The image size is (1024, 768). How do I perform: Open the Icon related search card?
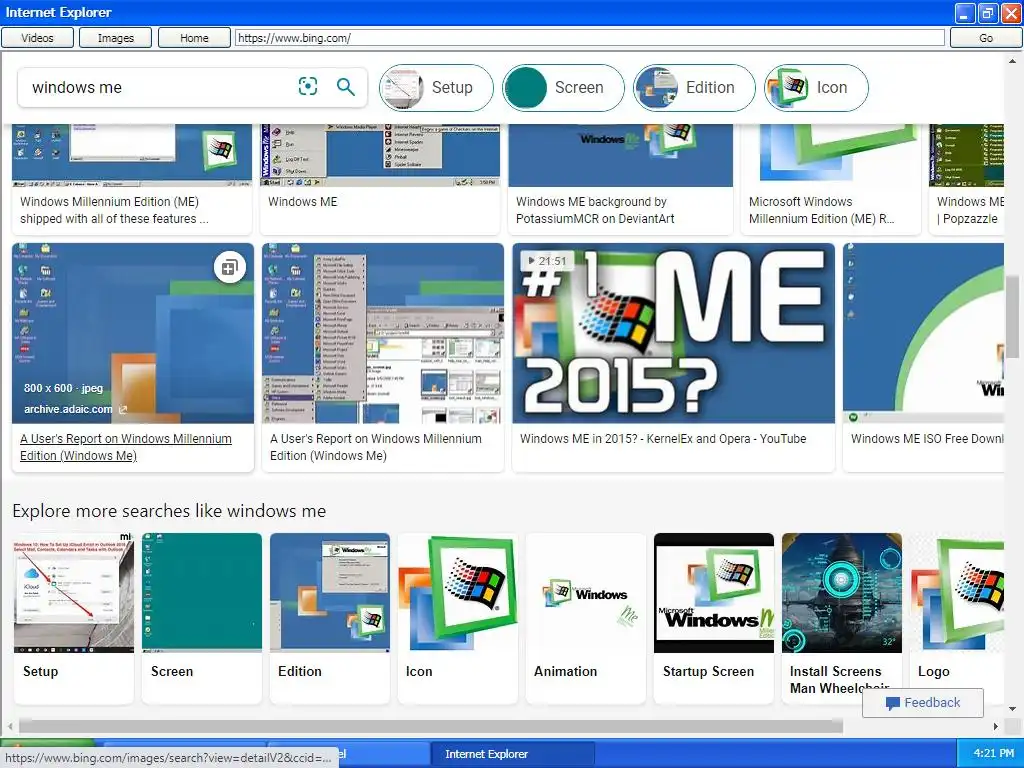458,618
